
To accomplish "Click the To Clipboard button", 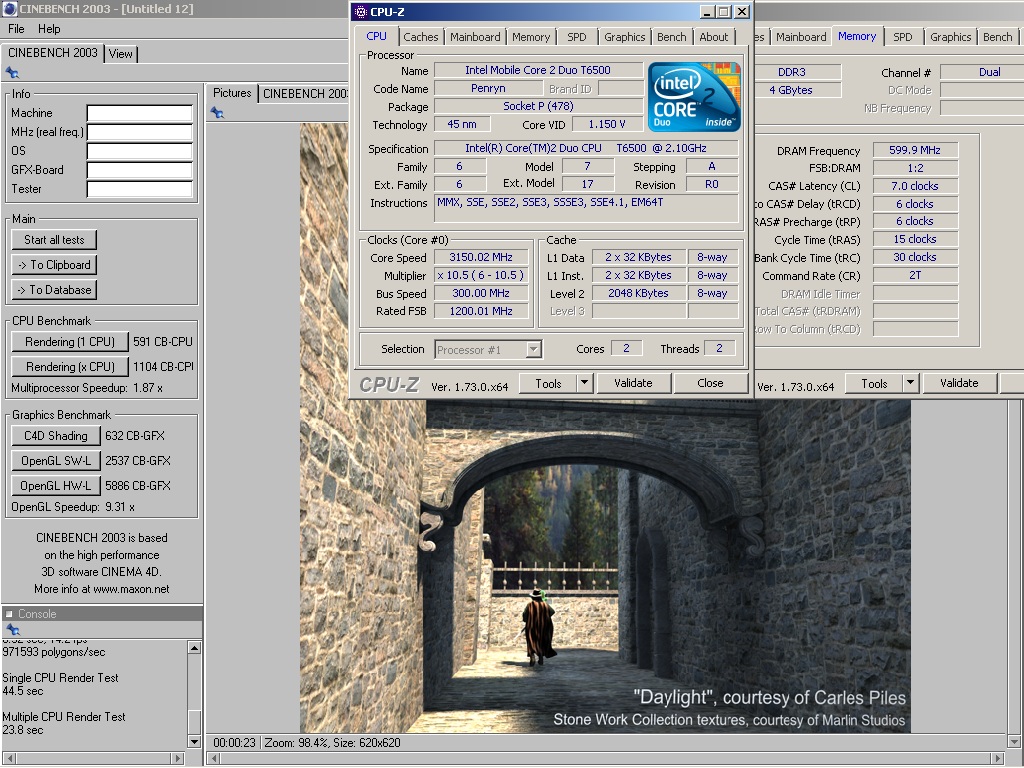I will [x=54, y=264].
